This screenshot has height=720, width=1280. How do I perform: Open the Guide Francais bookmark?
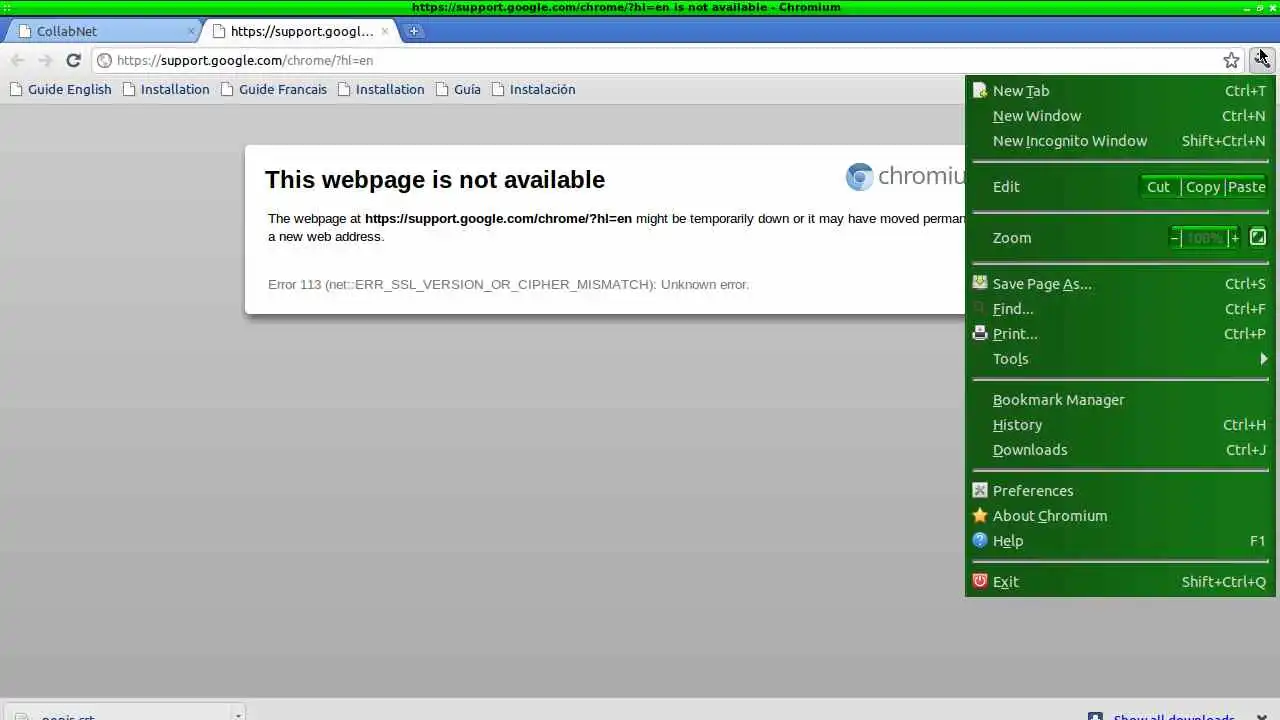click(273, 89)
